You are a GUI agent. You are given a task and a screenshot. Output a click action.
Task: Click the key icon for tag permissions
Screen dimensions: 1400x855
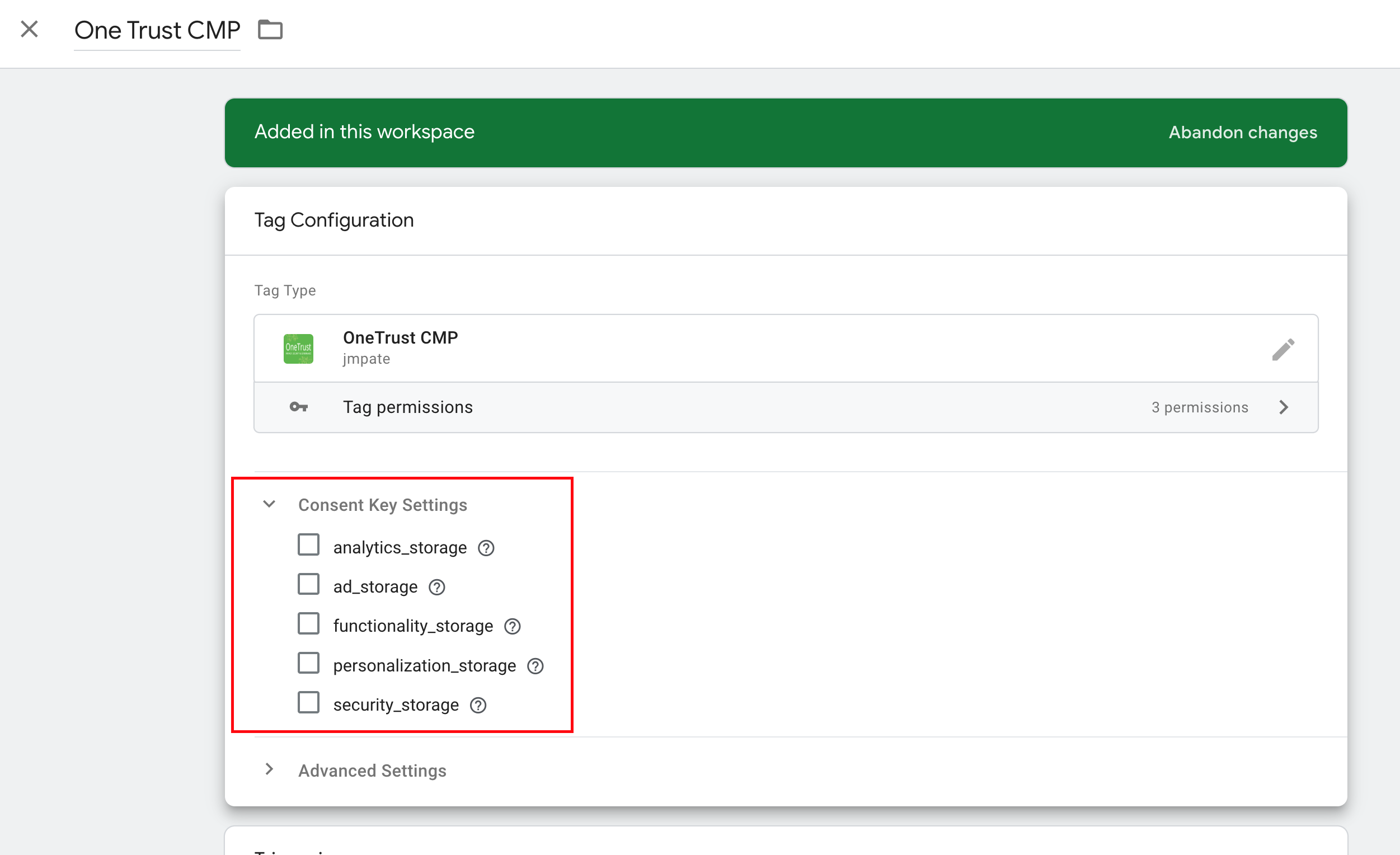coord(298,407)
